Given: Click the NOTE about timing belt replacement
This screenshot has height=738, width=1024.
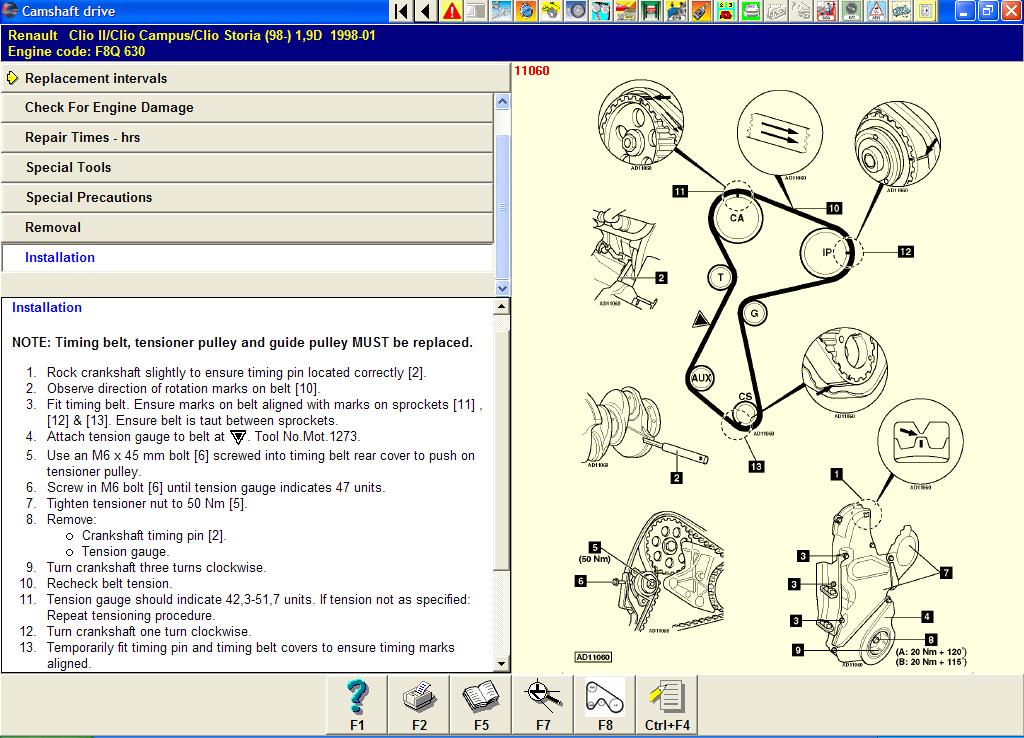Looking at the screenshot, I should click(242, 342).
